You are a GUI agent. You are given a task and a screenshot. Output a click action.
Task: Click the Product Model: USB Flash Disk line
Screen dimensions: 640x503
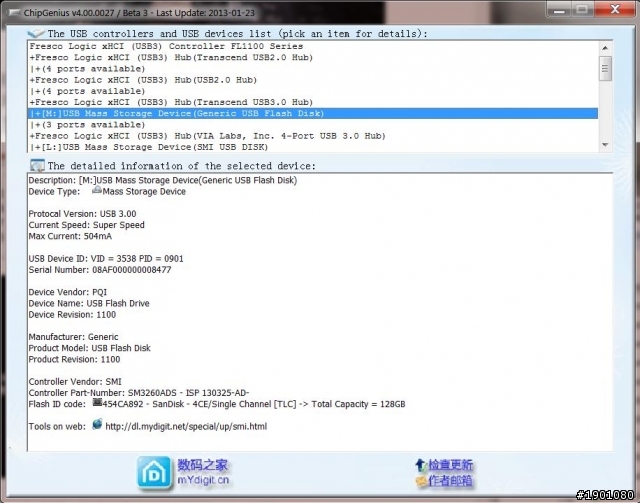(90, 348)
